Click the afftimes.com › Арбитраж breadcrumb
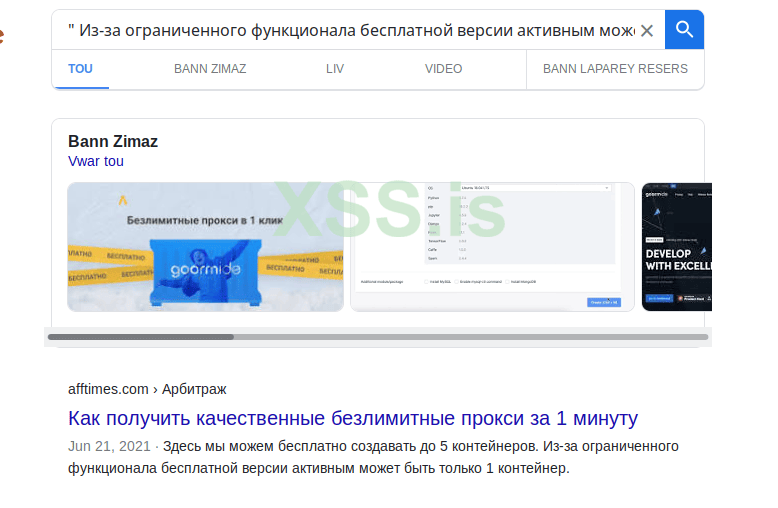The image size is (778, 508). click(x=147, y=389)
